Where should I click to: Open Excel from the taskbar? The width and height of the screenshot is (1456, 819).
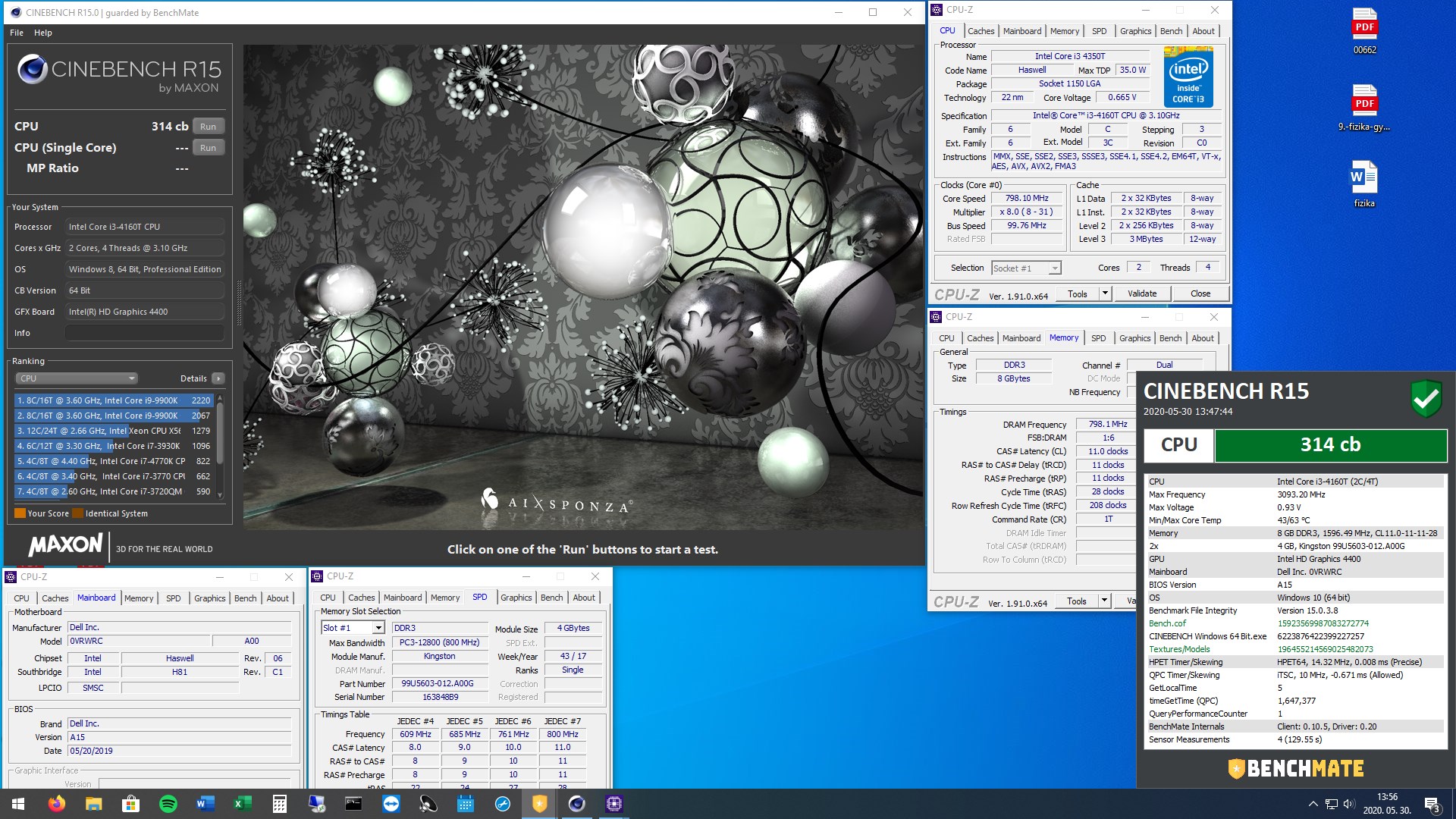(243, 804)
